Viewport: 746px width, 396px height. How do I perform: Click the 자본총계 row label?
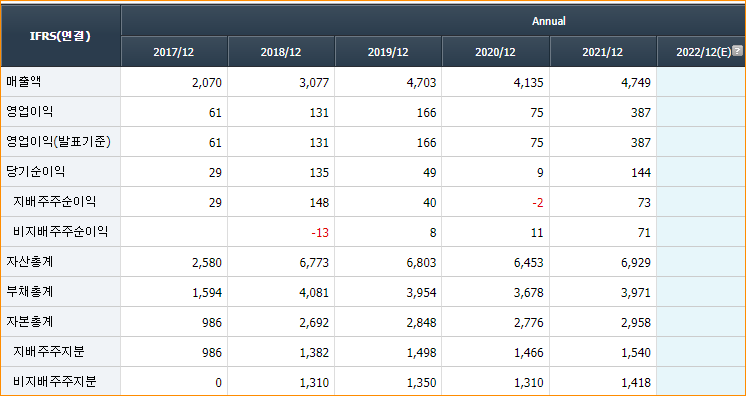[x=29, y=322]
